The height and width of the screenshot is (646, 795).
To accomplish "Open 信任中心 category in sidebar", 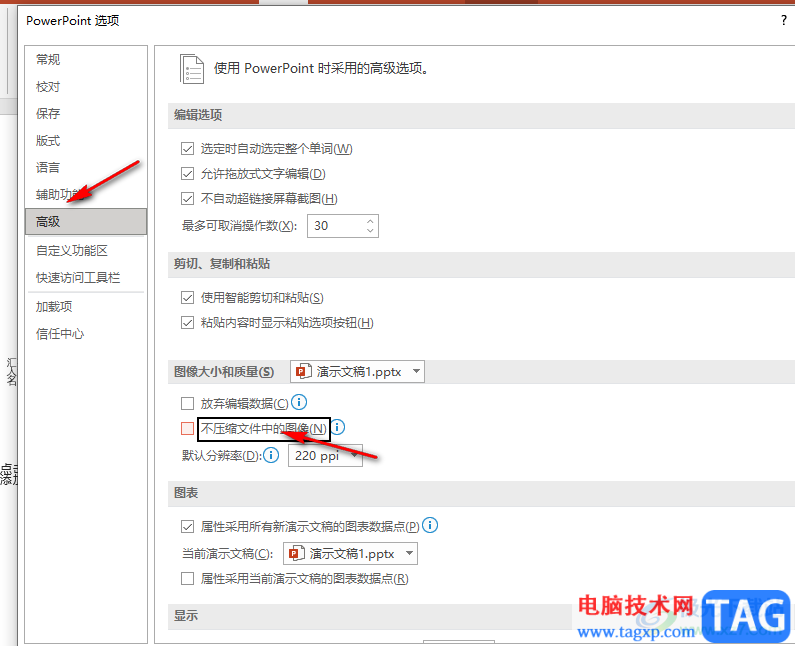I will [86, 334].
